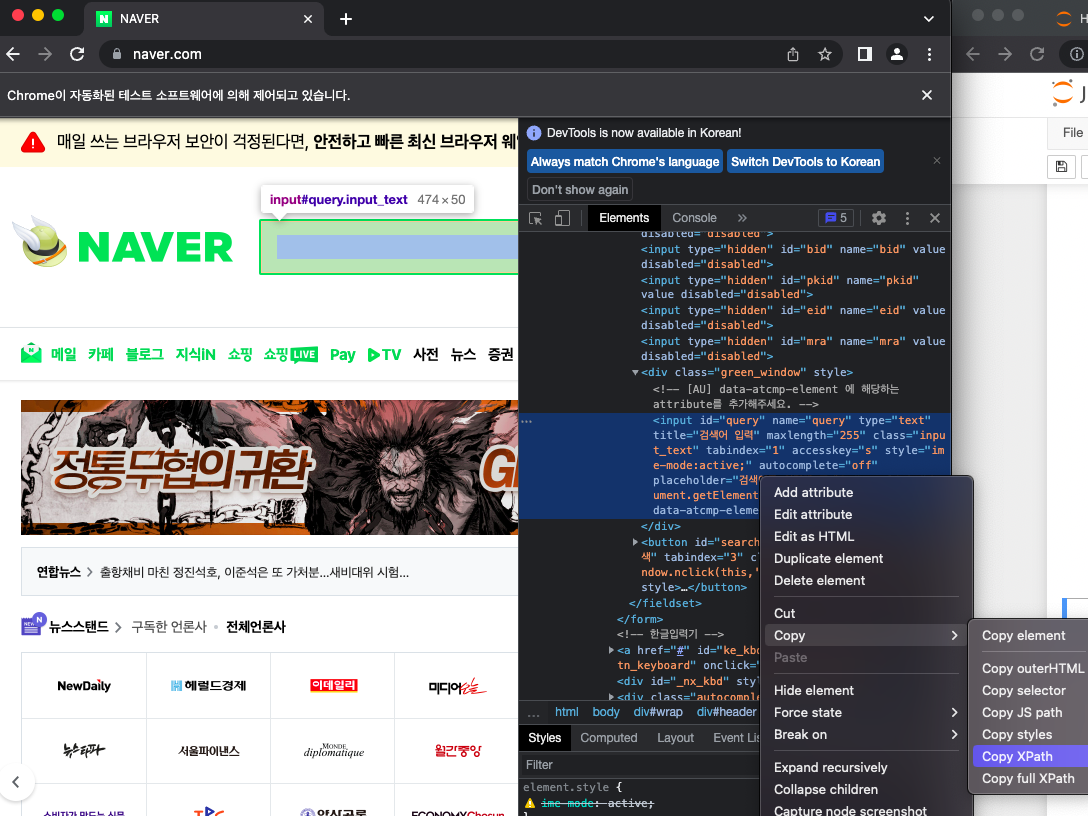1088x816 pixels.
Task: Choose Duplicate element
Action: pos(866,559)
